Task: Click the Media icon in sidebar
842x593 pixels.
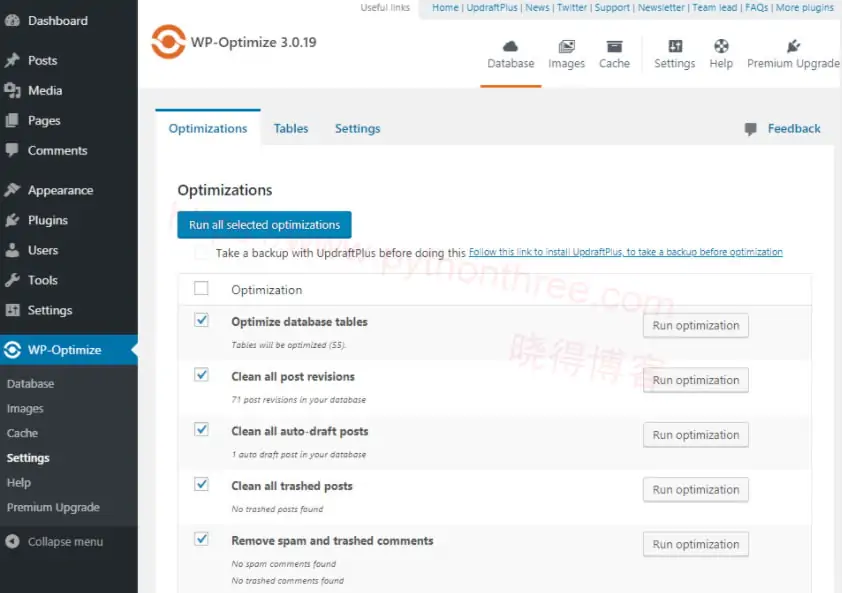Action: pyautogui.click(x=12, y=90)
